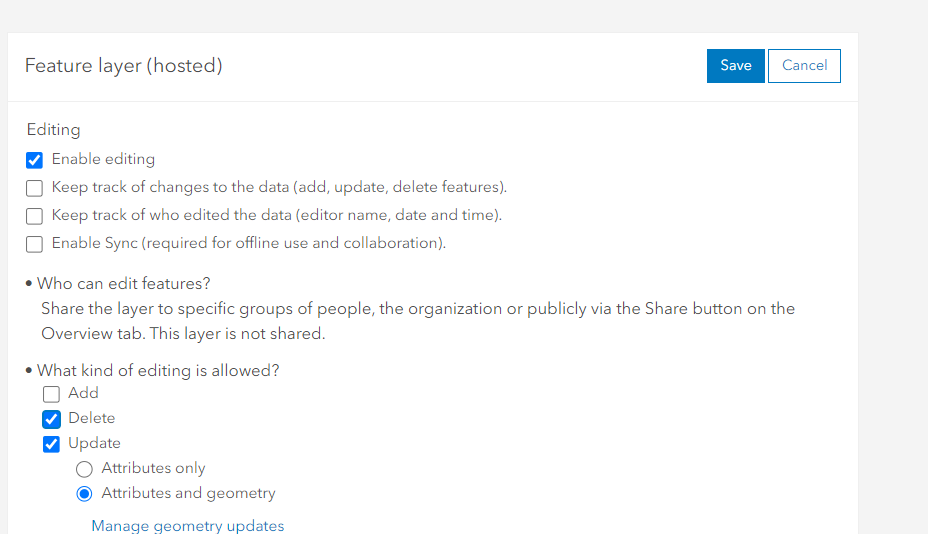
Task: Uncheck the Update editing checkbox
Action: (x=52, y=444)
